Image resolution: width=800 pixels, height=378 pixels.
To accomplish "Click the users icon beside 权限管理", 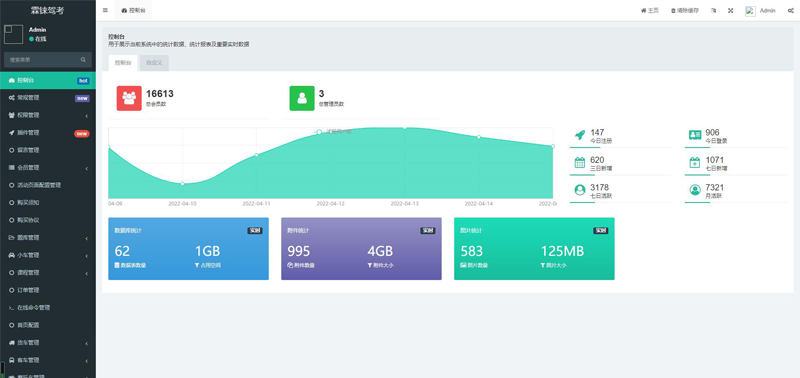I will pyautogui.click(x=12, y=115).
